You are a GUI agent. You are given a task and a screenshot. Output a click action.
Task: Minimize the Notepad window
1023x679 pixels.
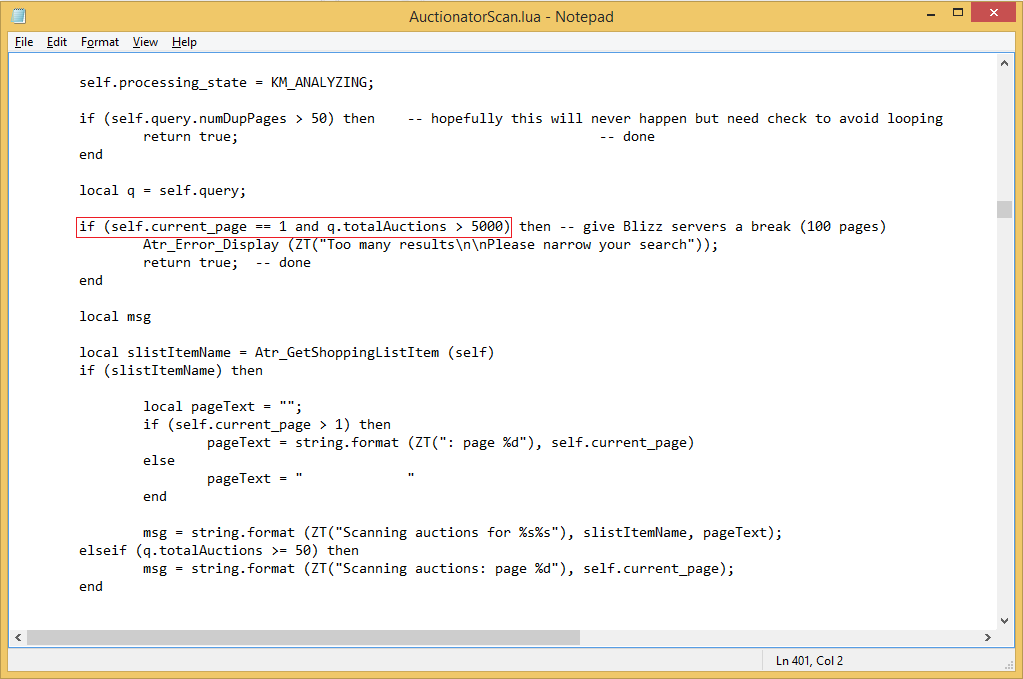[x=931, y=13]
